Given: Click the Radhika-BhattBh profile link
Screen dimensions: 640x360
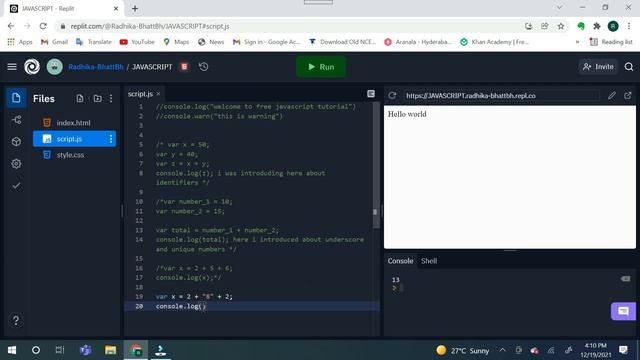Looking at the screenshot, I should coord(96,67).
